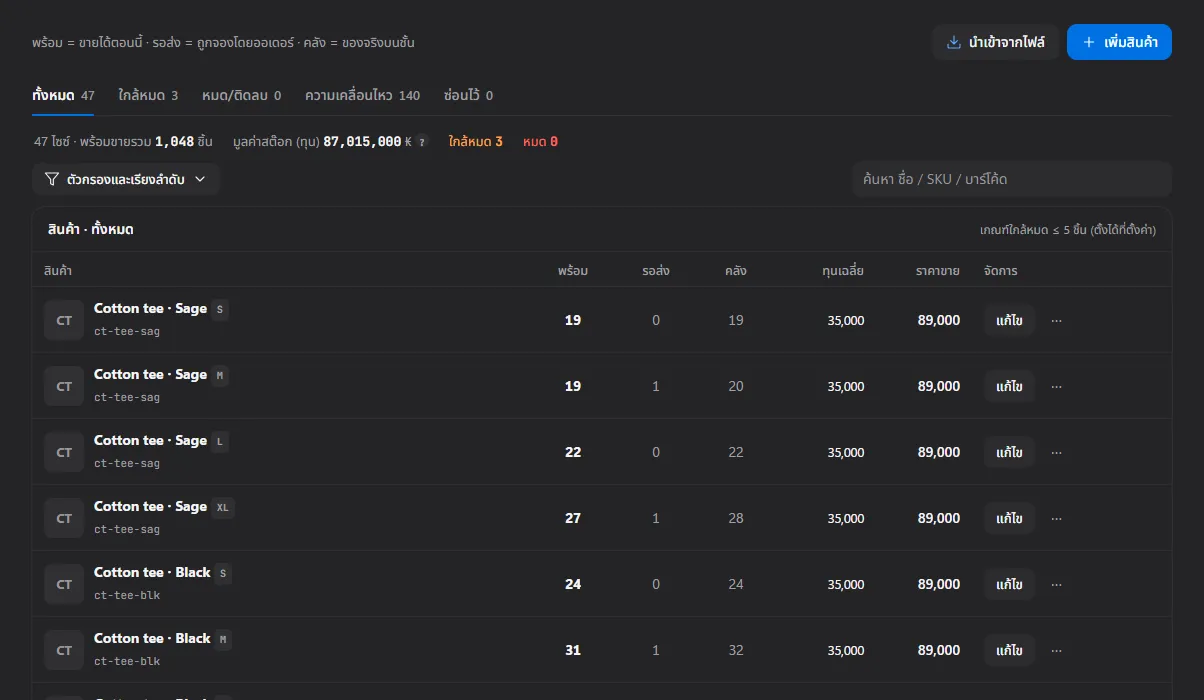Open more options menu for Black M row
This screenshot has width=1204, height=700.
(x=1057, y=651)
